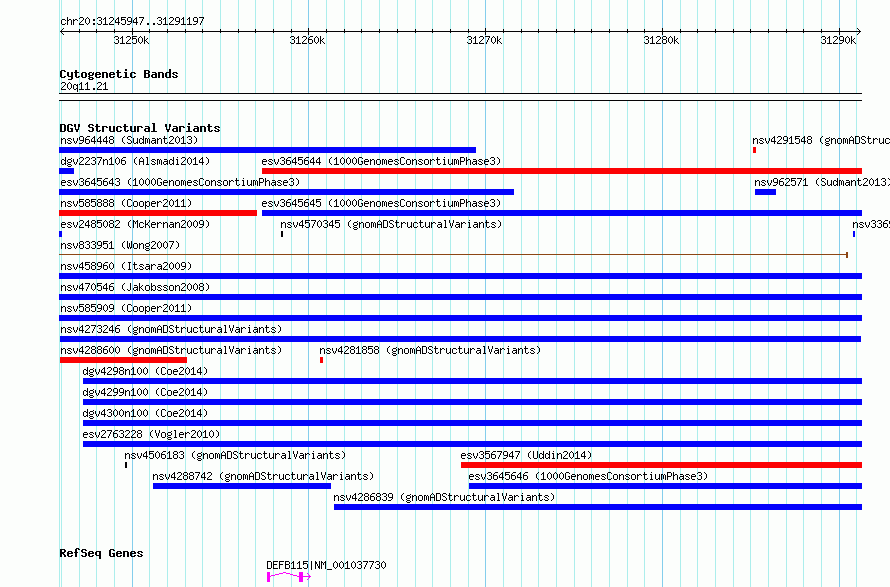
Task: Select the nsv4286839 gnomAD blue bar
Action: coord(598,508)
